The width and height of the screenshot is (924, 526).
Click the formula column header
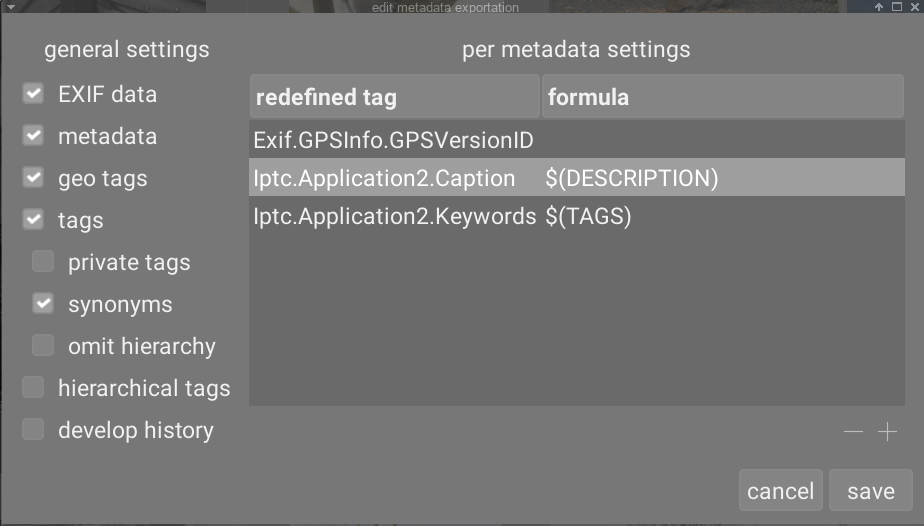722,97
